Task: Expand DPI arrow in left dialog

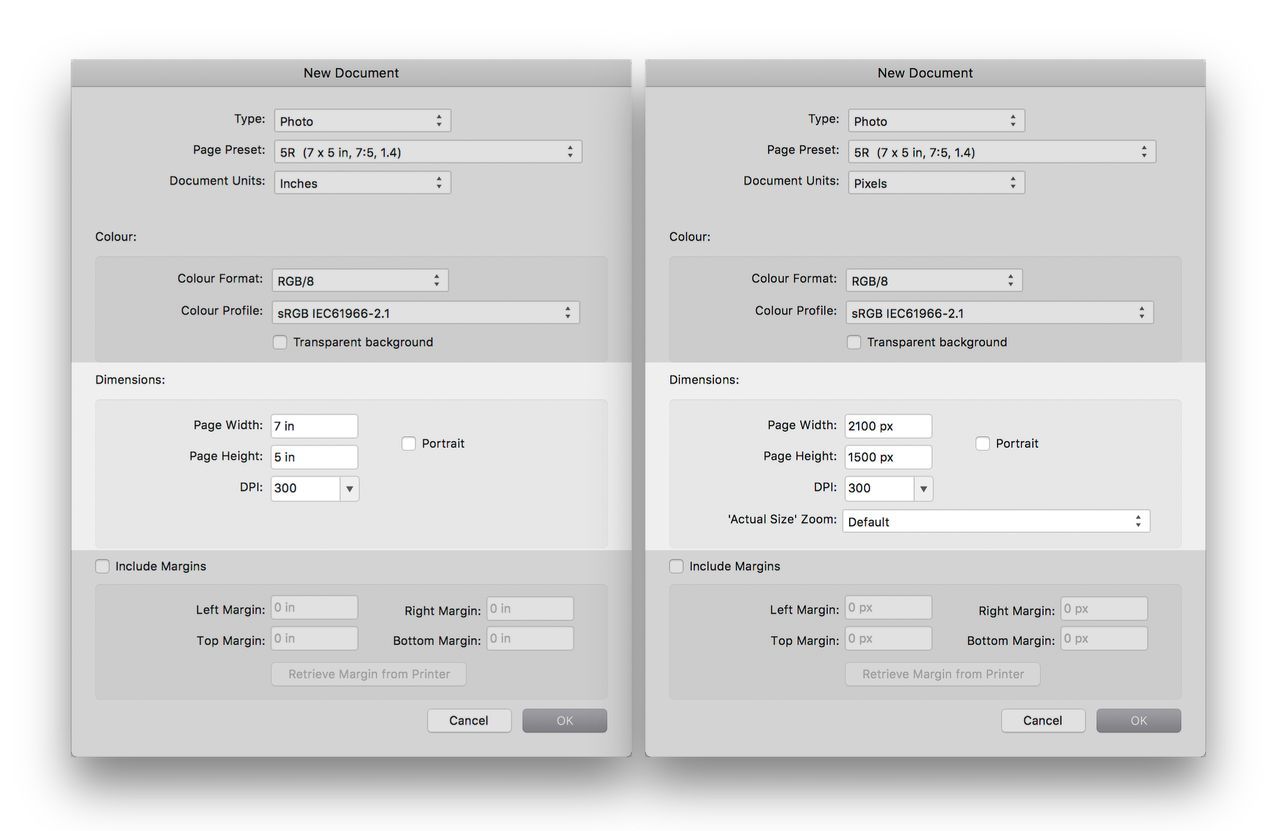Action: (349, 488)
